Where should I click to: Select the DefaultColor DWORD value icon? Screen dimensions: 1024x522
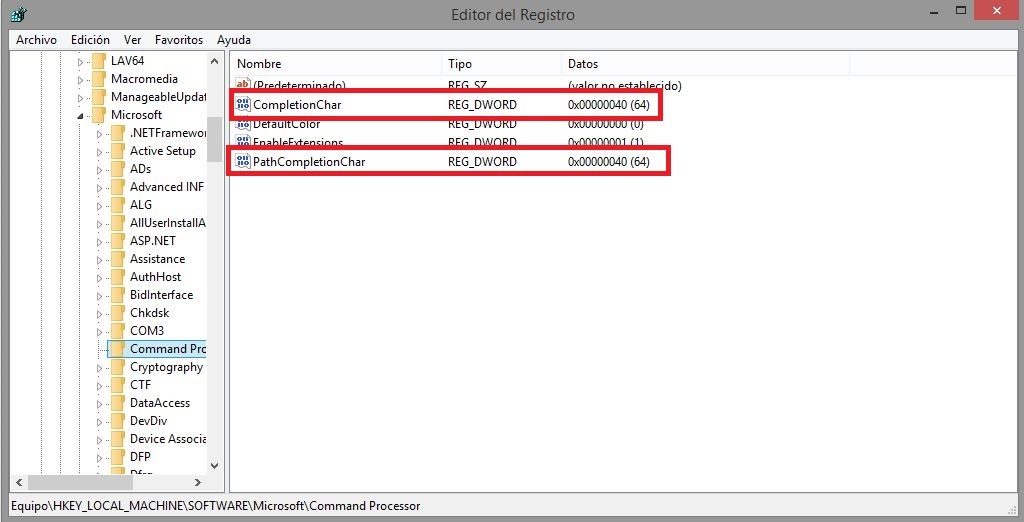pos(244,123)
